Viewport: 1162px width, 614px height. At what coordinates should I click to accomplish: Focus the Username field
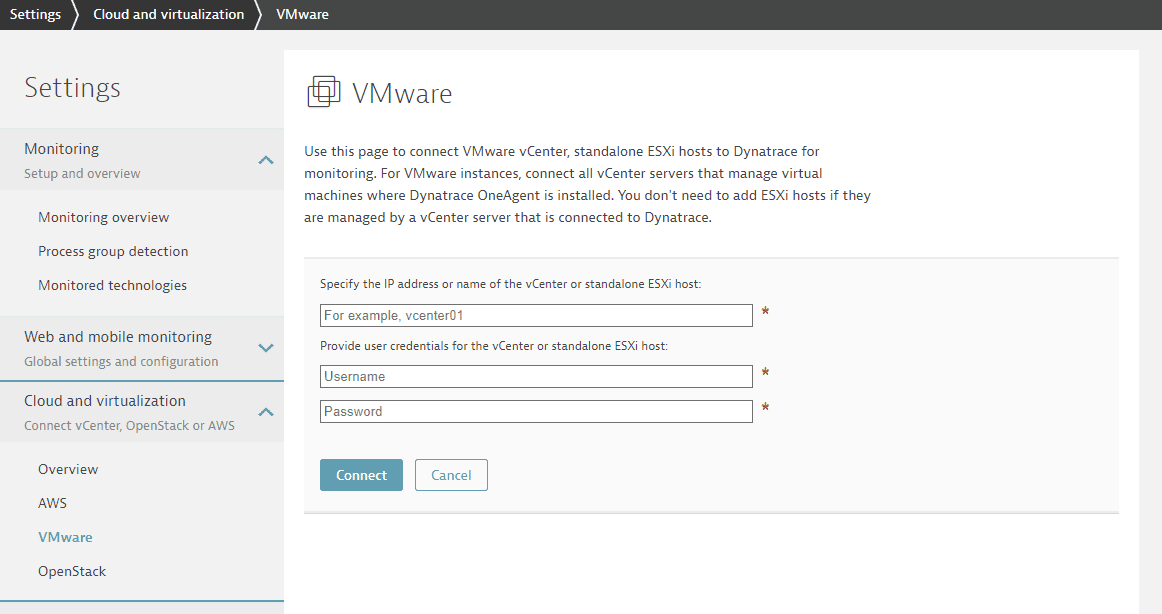tap(537, 376)
